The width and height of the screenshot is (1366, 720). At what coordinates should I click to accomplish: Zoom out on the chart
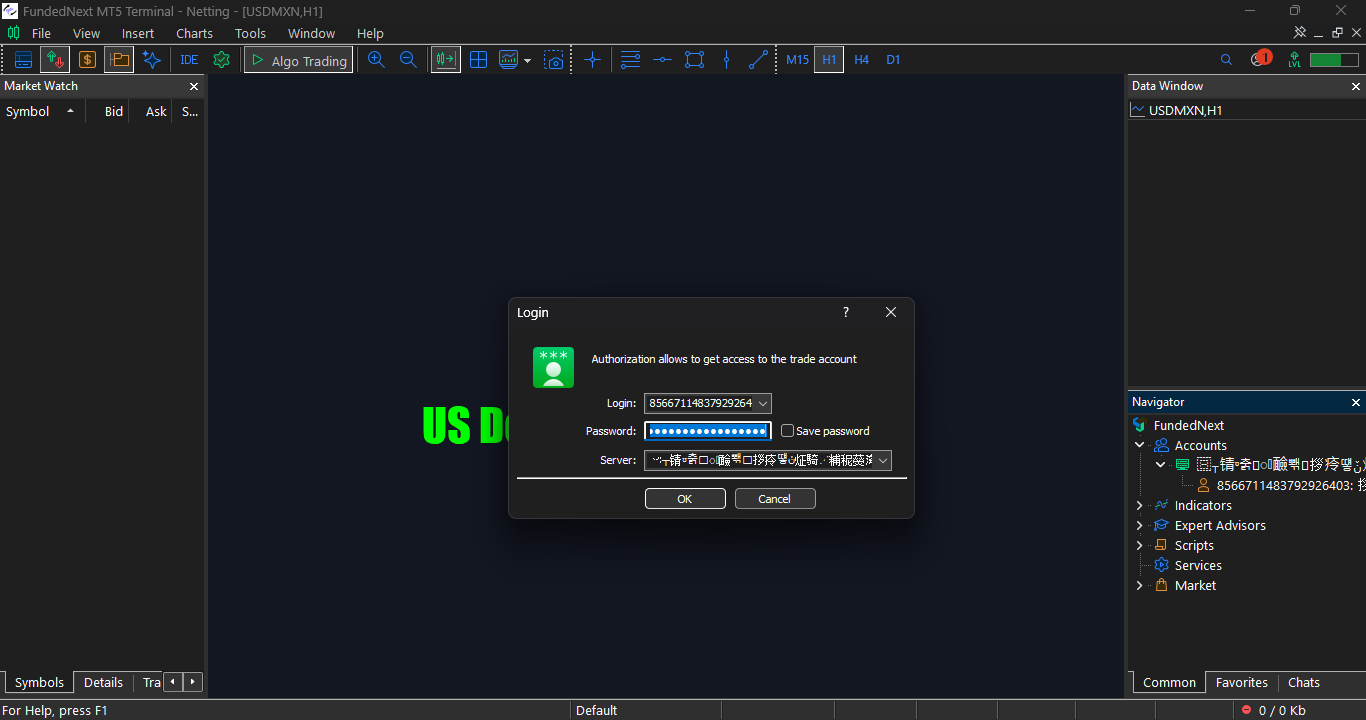[408, 60]
